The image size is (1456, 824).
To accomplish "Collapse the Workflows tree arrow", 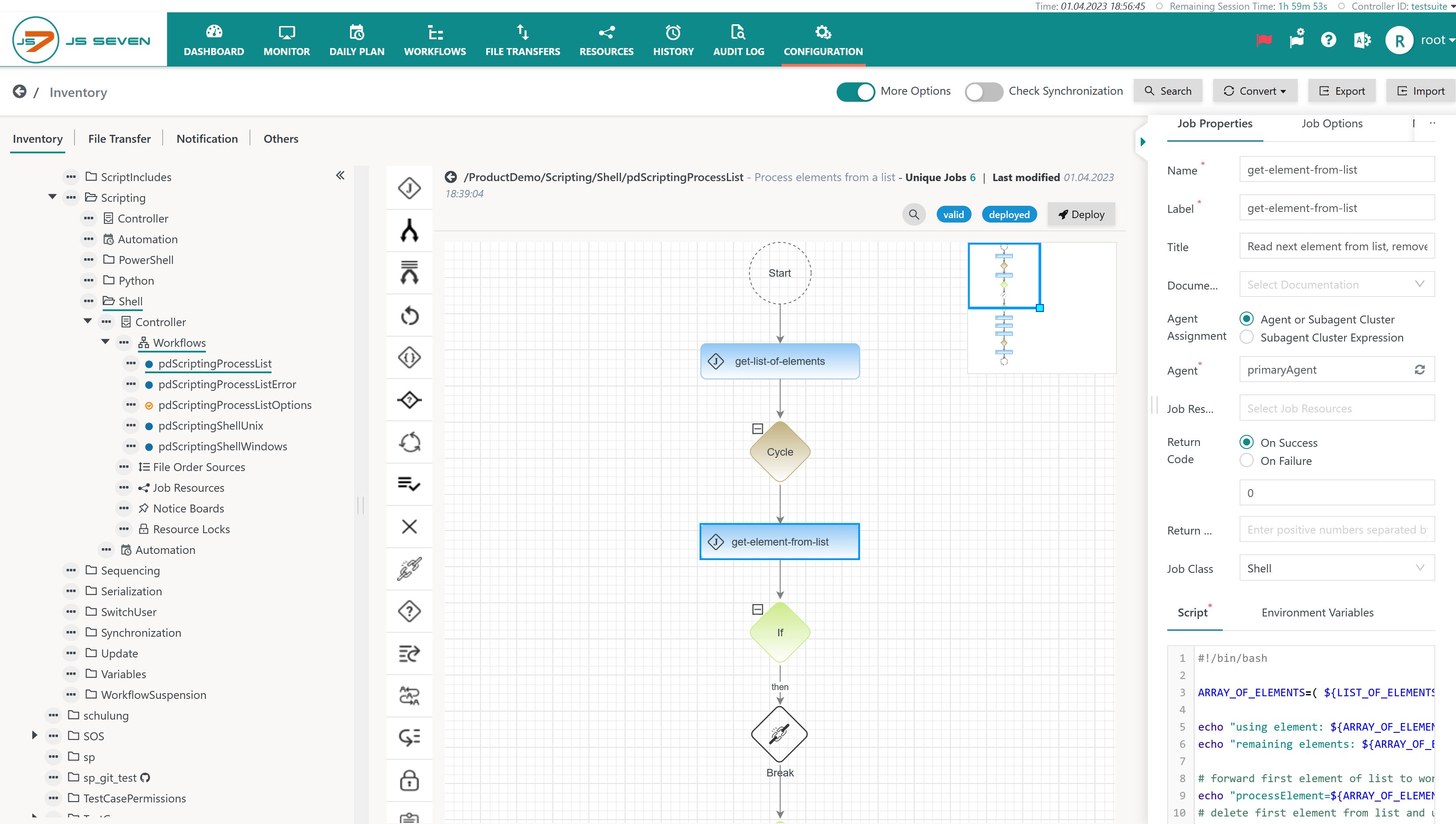I will click(x=105, y=342).
